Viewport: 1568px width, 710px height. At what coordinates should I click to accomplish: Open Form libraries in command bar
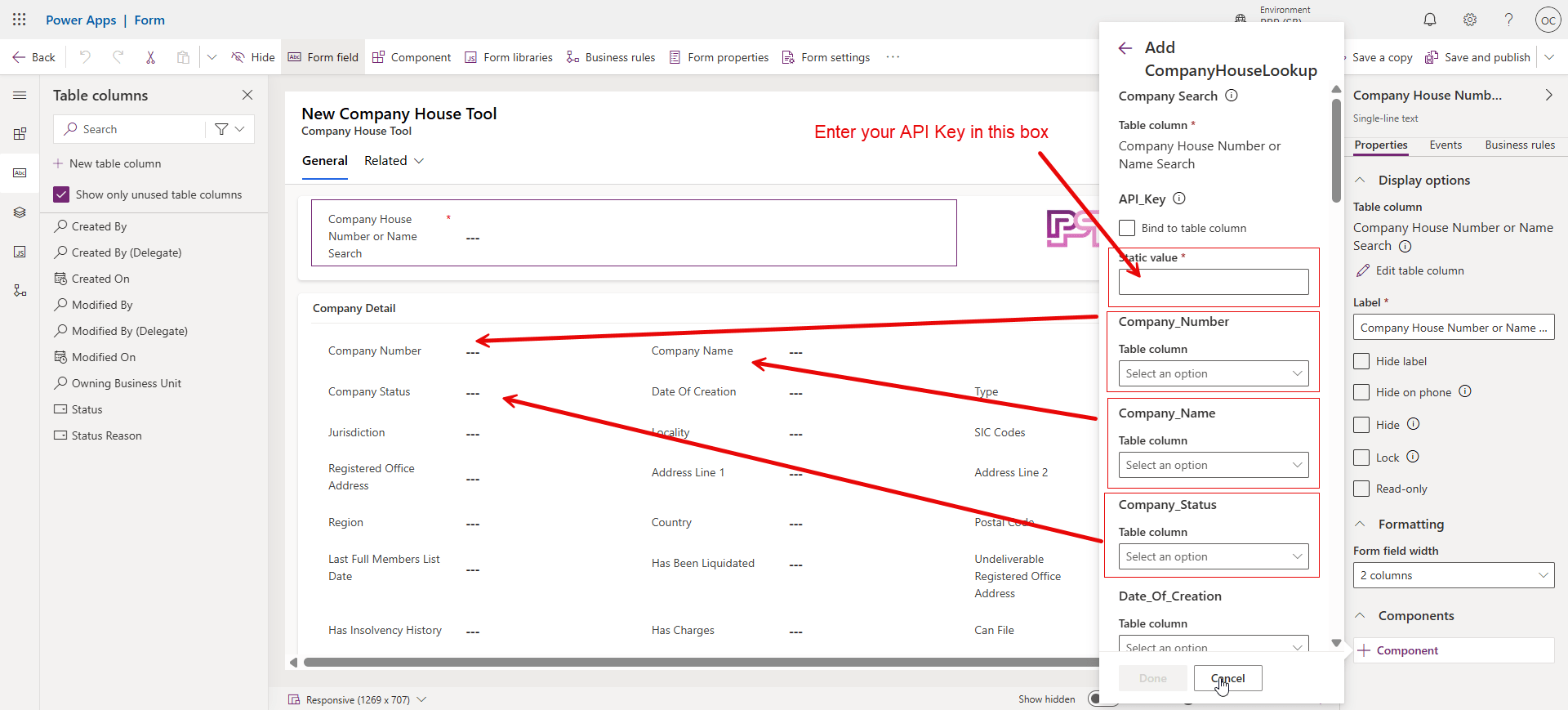point(508,57)
